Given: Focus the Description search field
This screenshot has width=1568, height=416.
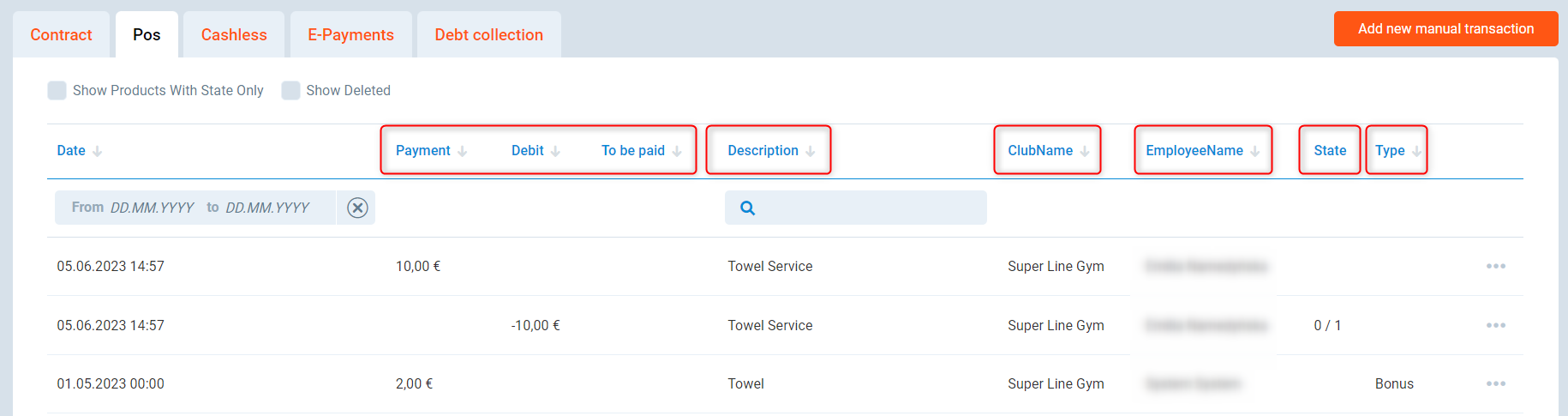Looking at the screenshot, I should click(x=867, y=208).
